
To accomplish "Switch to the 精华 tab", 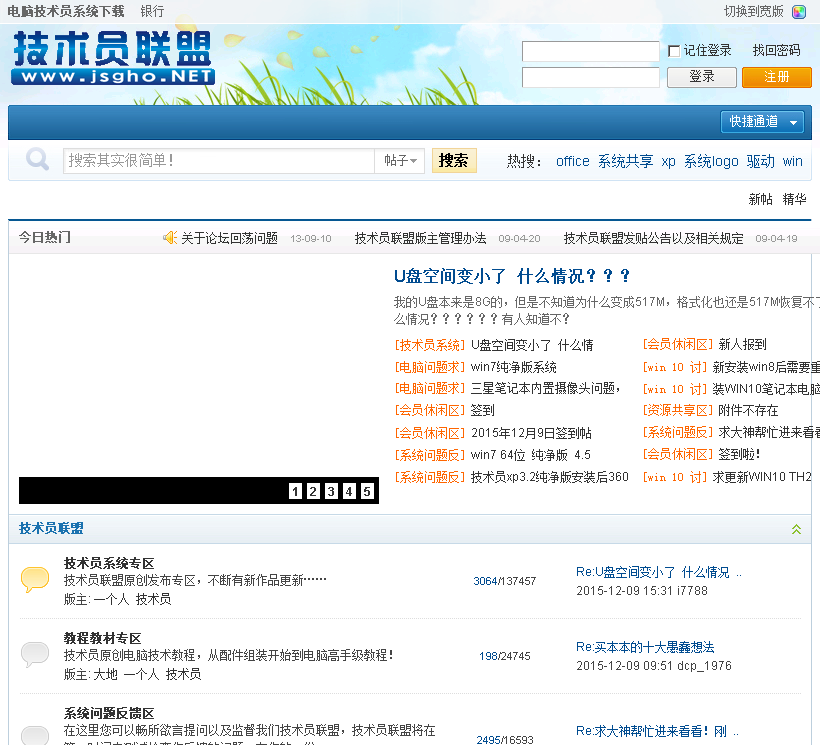I will click(x=794, y=199).
